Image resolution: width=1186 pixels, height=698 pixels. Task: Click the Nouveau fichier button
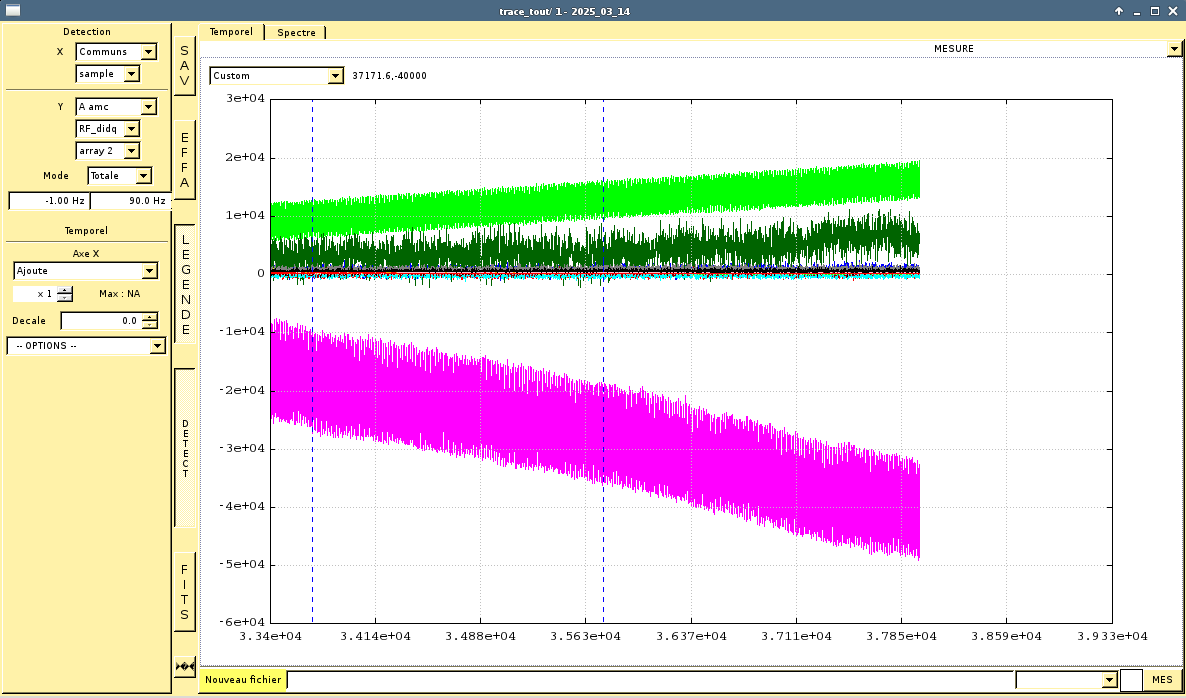pos(243,680)
